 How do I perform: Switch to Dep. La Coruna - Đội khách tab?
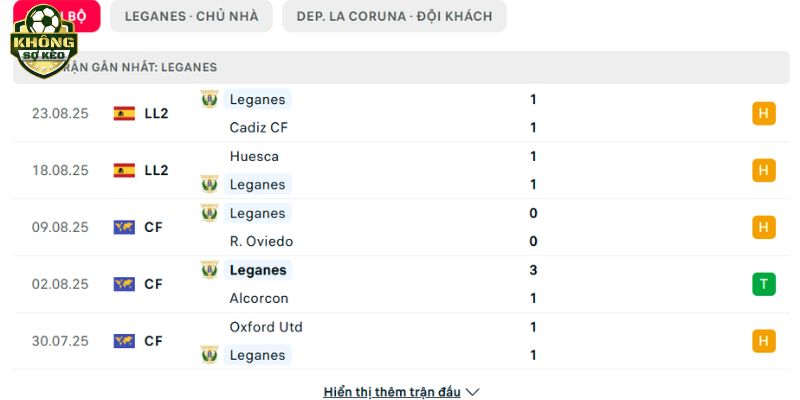pos(394,16)
